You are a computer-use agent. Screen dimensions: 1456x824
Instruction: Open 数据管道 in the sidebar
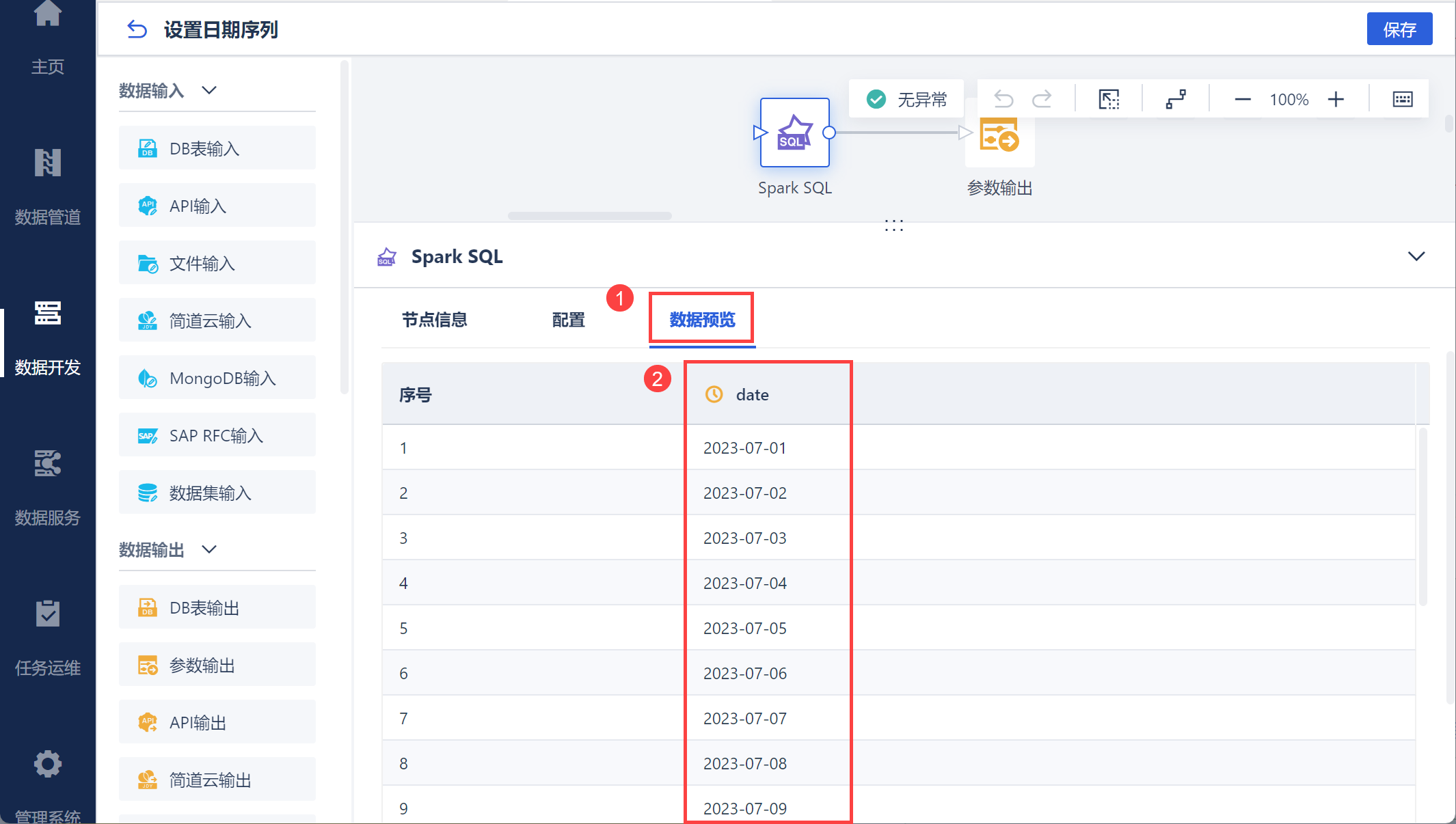coord(47,184)
